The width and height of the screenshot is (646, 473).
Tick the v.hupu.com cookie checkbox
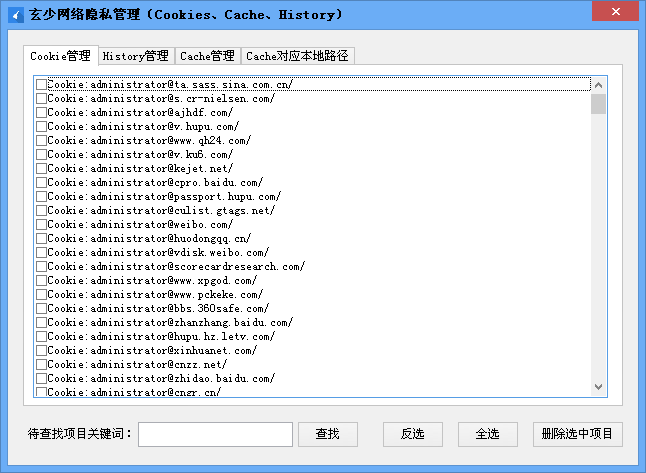click(x=41, y=126)
